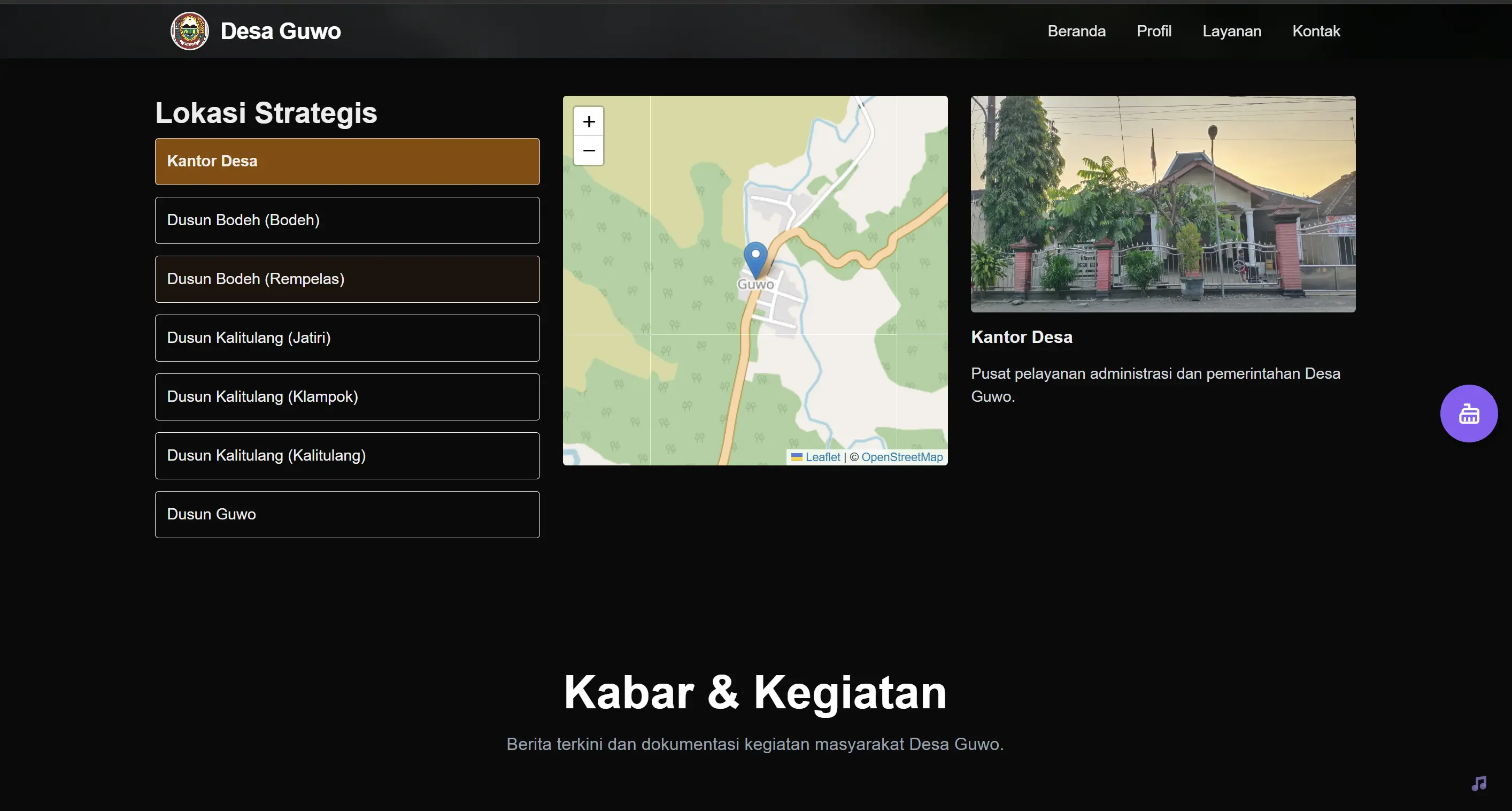Click the blue map marker at Guwo
The image size is (1512, 811).
click(x=755, y=259)
